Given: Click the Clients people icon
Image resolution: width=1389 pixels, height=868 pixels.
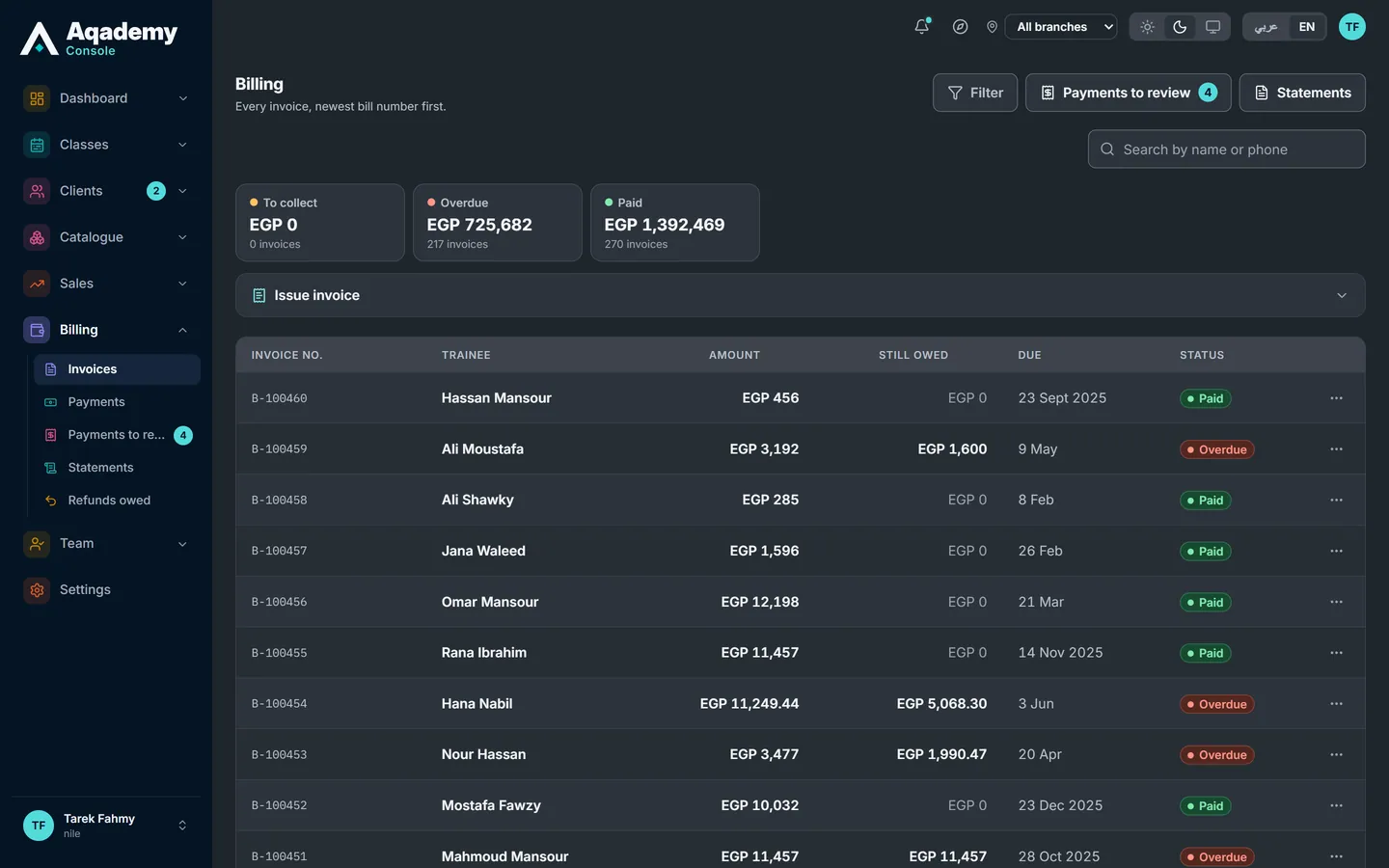Looking at the screenshot, I should tap(37, 191).
